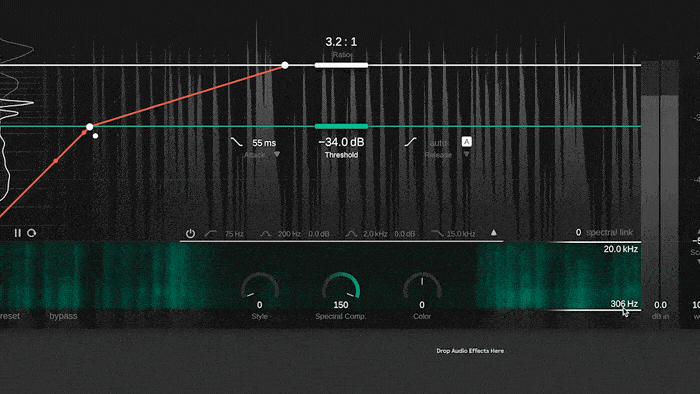This screenshot has width=700, height=394.
Task: Click the 3.2 : 1 ratio value
Action: point(341,42)
